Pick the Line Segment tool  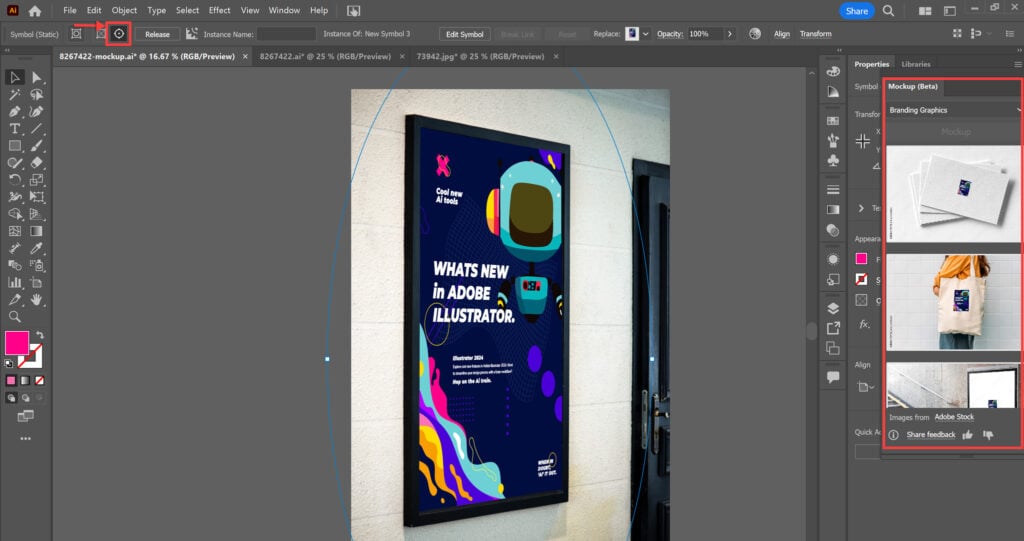pos(37,129)
